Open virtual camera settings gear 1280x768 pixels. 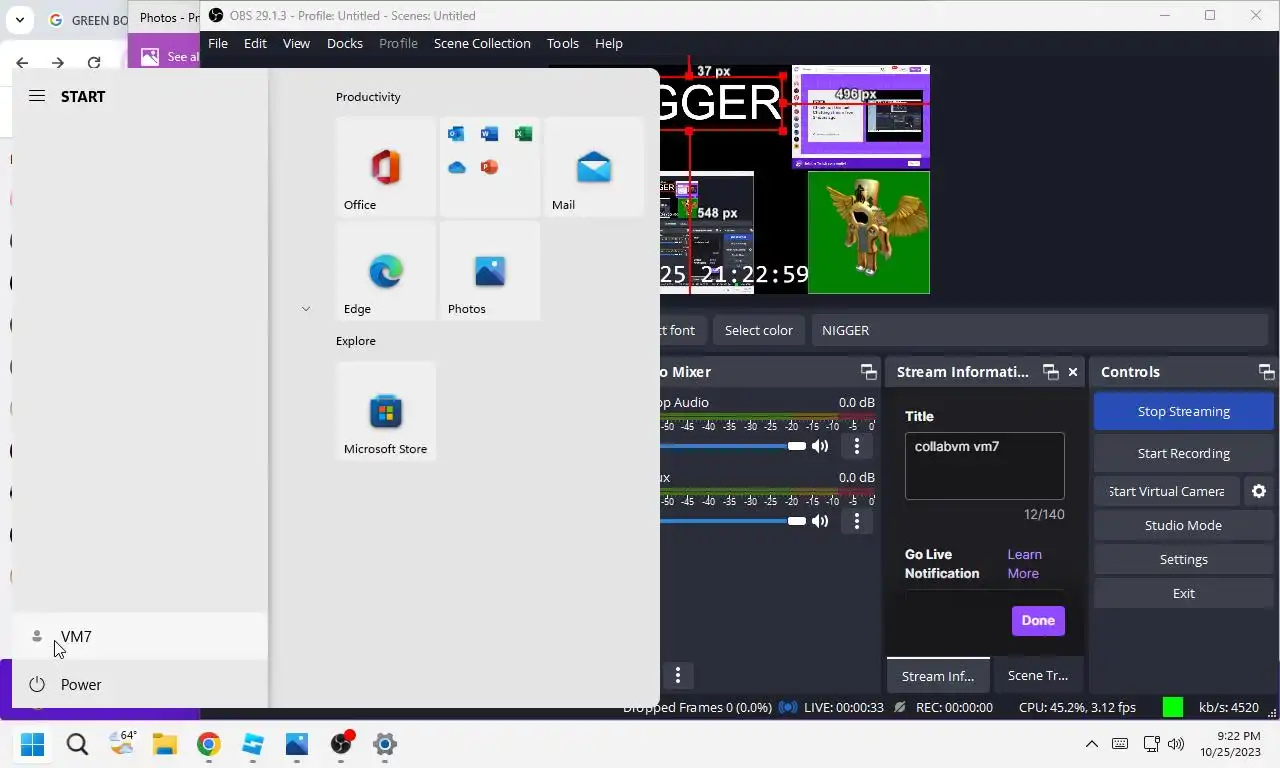point(1259,491)
